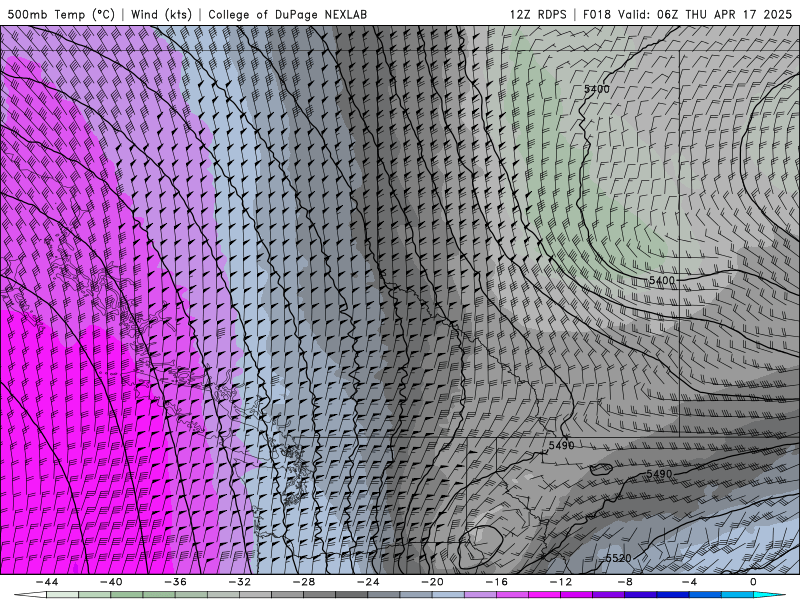Click the cyan arrow end of the color bar
Screen dimensions: 800x600
[x=769, y=595]
